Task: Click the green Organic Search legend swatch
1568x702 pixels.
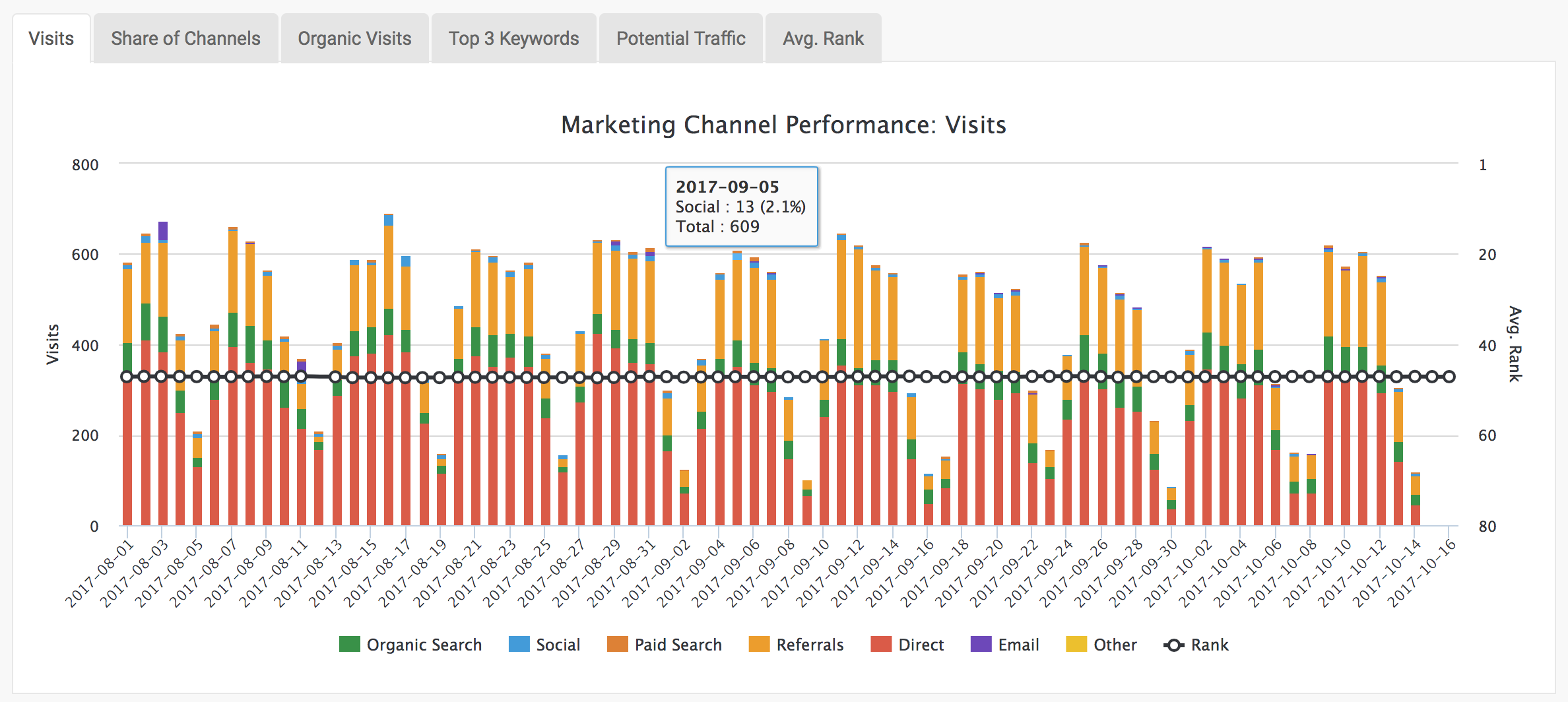Action: click(x=349, y=645)
